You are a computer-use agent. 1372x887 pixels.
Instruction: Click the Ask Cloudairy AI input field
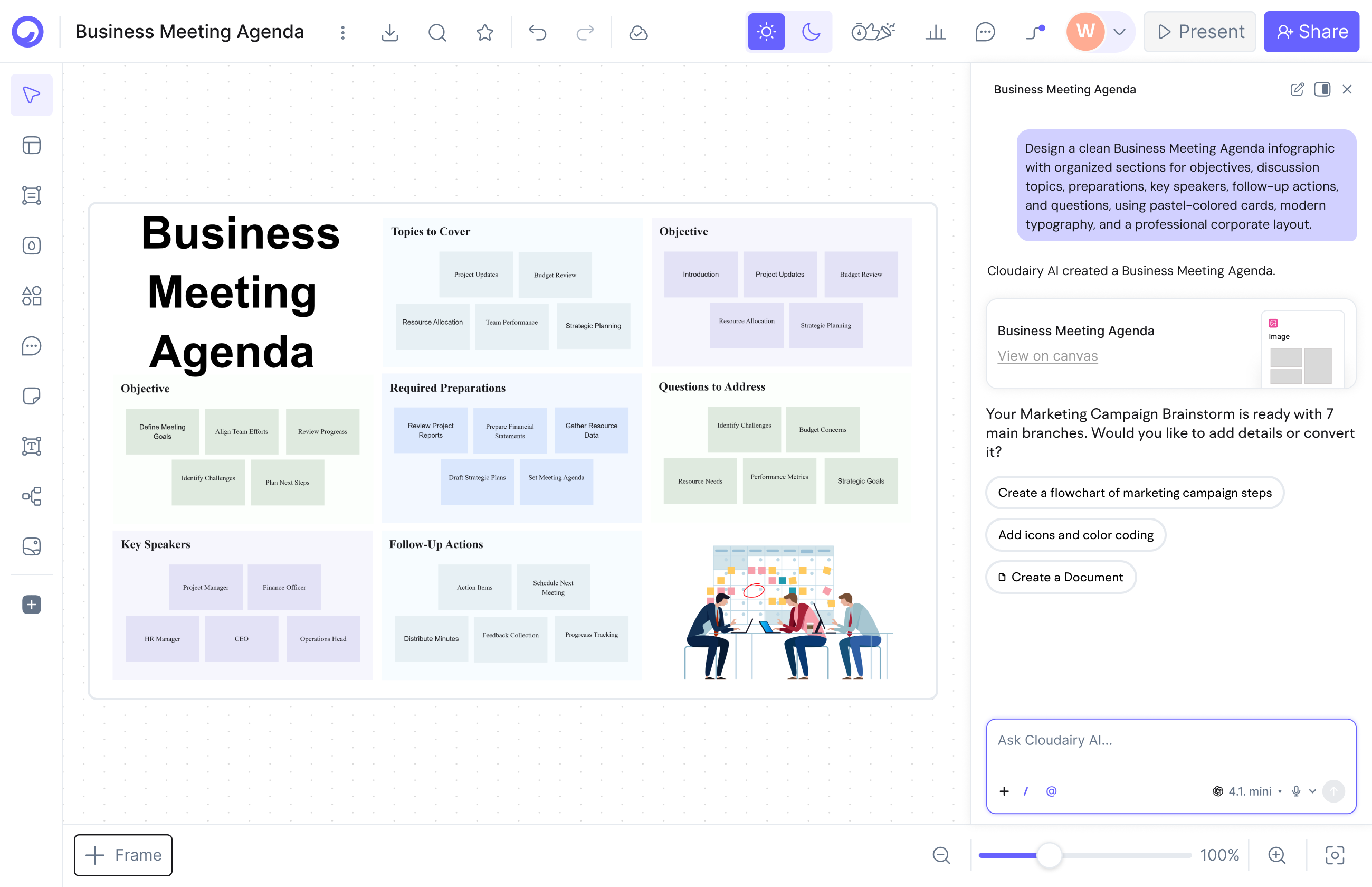pos(1171,766)
